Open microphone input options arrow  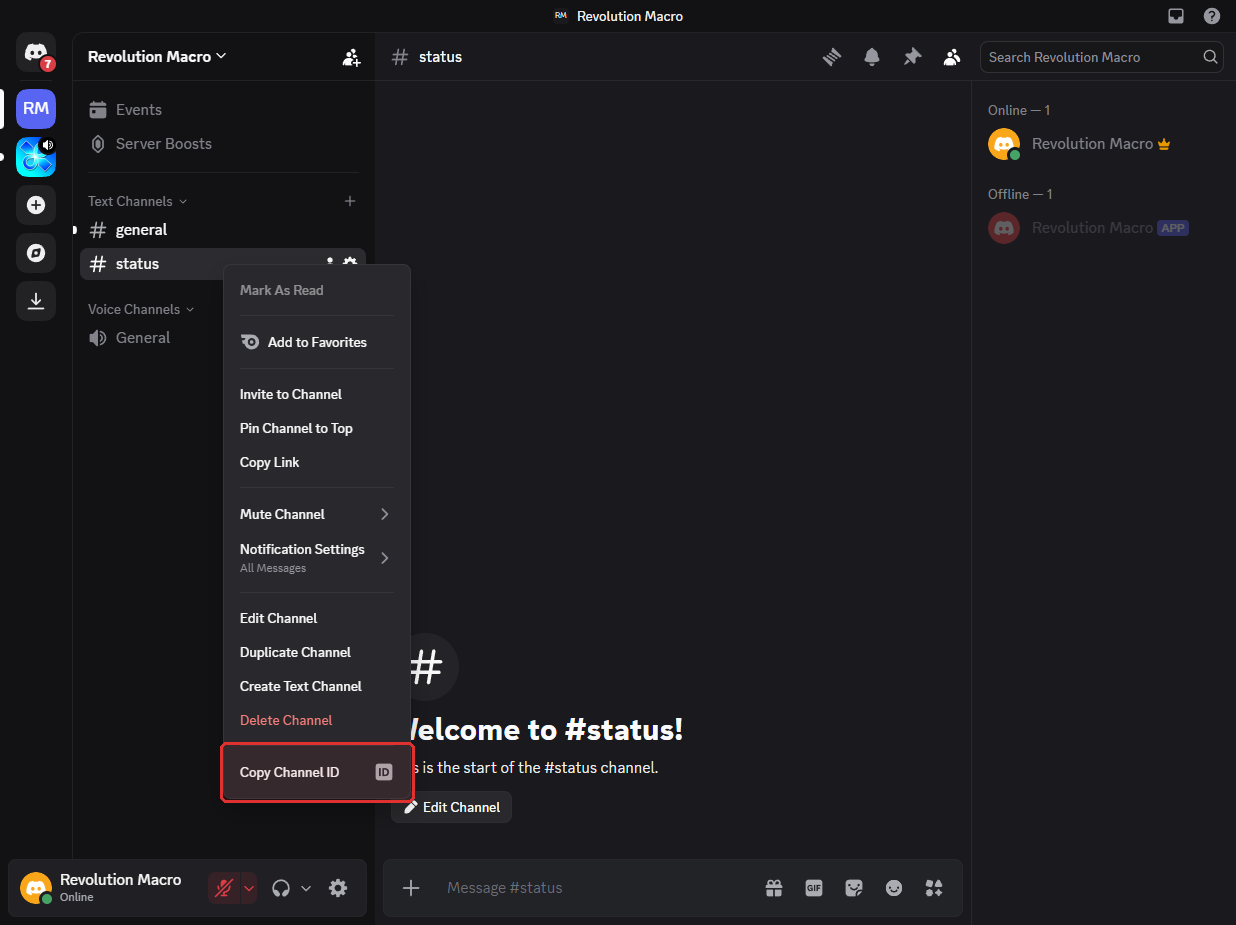coord(249,888)
